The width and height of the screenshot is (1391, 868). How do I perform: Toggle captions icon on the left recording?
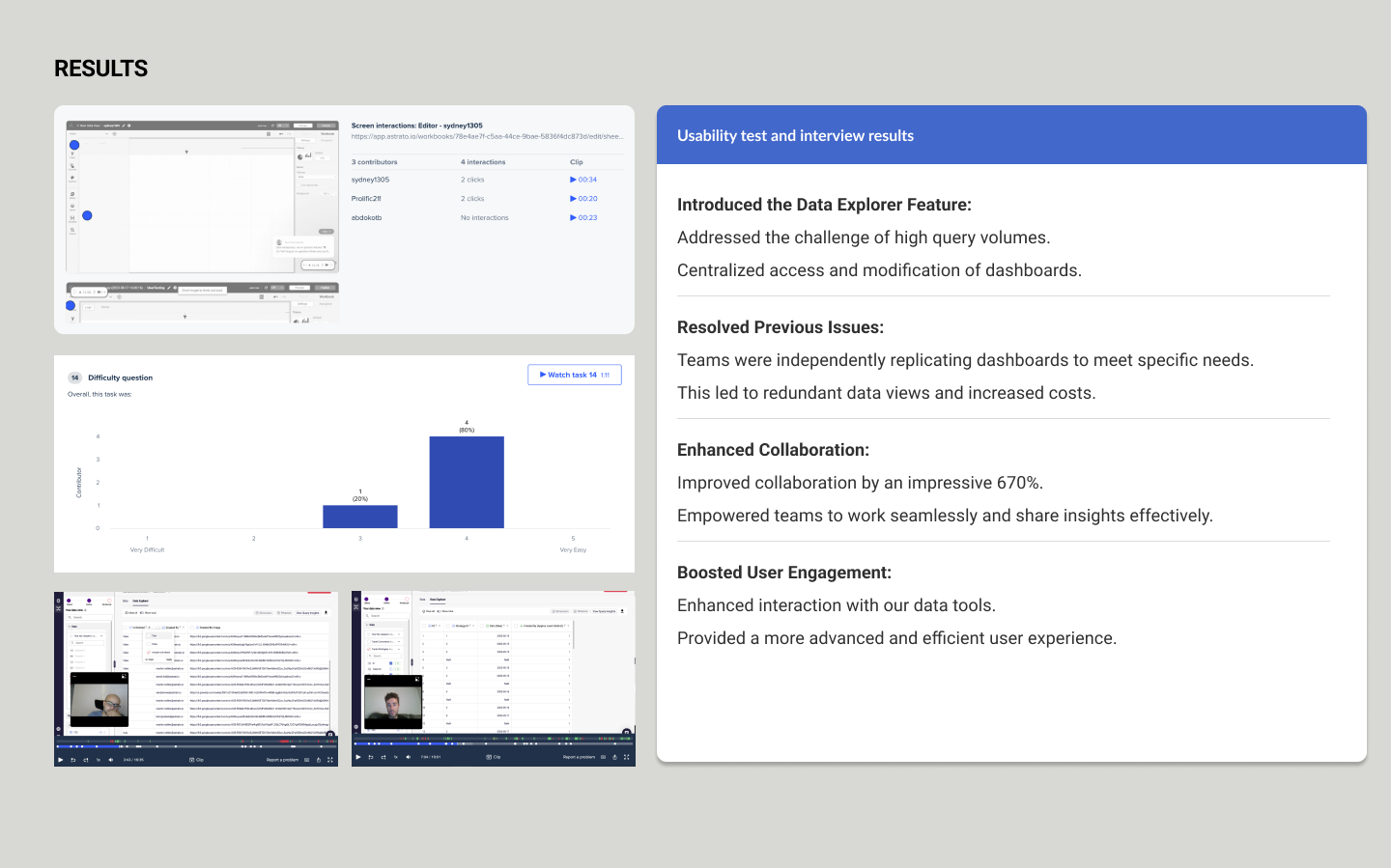click(x=307, y=760)
